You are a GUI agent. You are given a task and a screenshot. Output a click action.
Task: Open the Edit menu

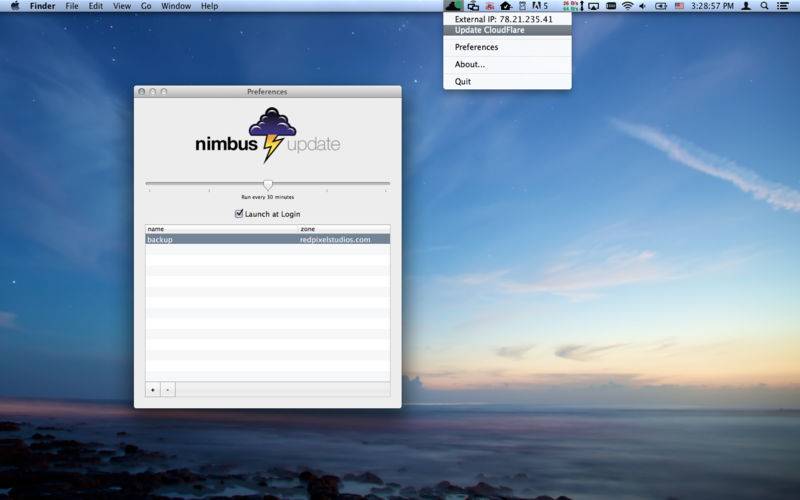95,6
